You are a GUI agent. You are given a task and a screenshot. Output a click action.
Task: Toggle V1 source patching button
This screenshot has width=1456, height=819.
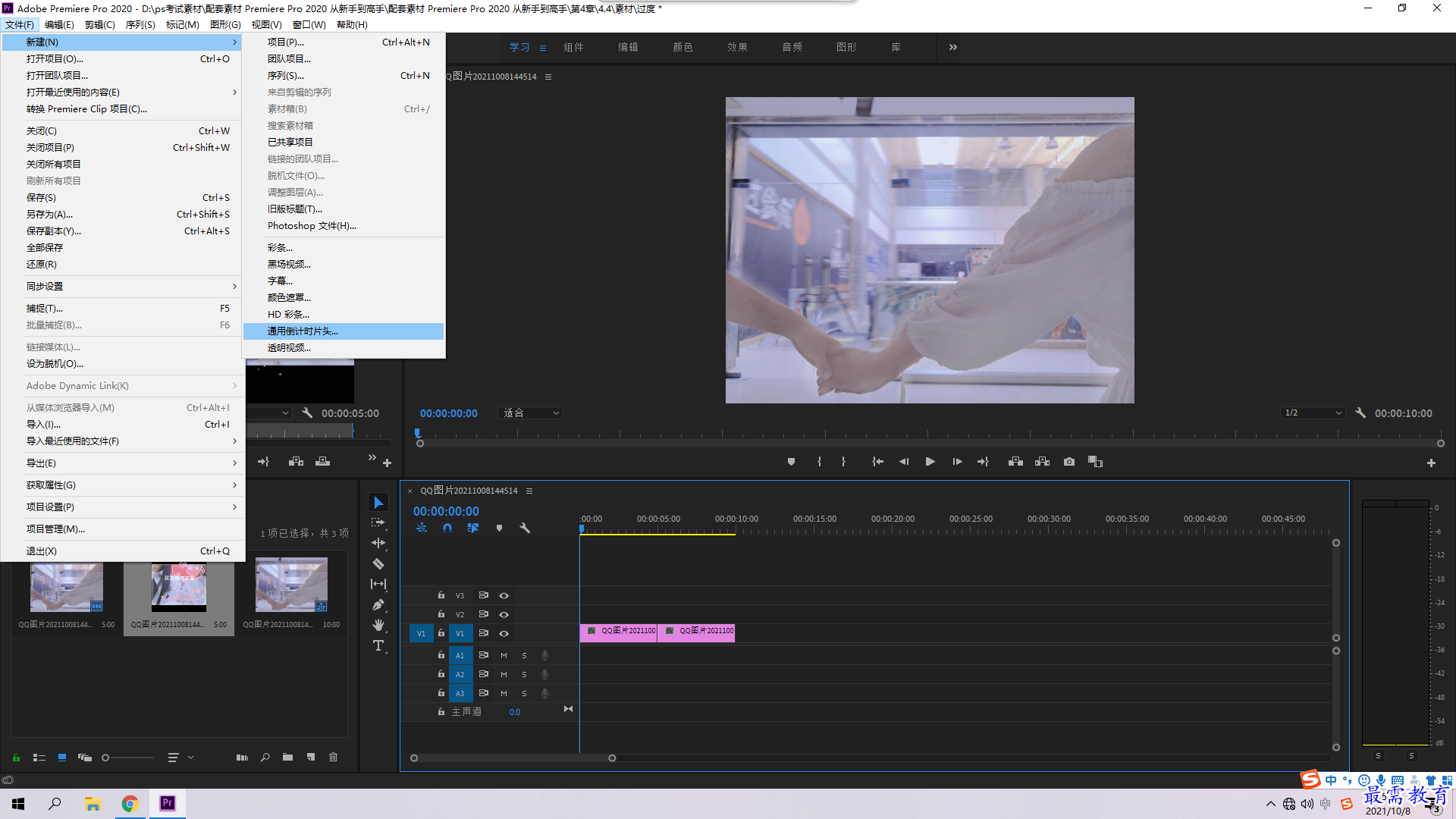point(421,633)
